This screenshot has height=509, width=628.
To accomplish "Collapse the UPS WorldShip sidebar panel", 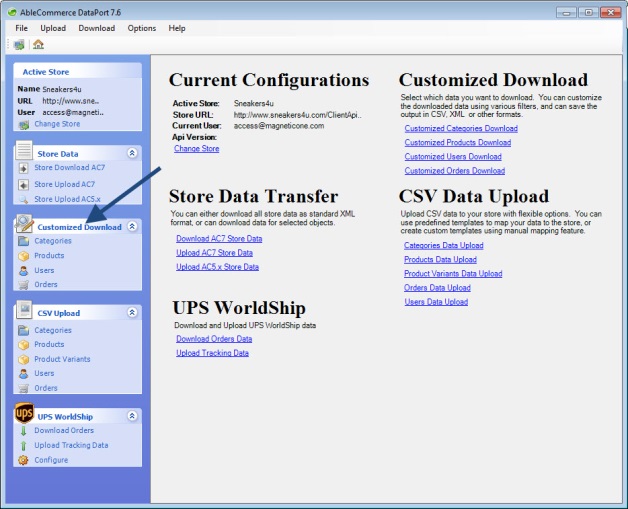I will click(131, 416).
